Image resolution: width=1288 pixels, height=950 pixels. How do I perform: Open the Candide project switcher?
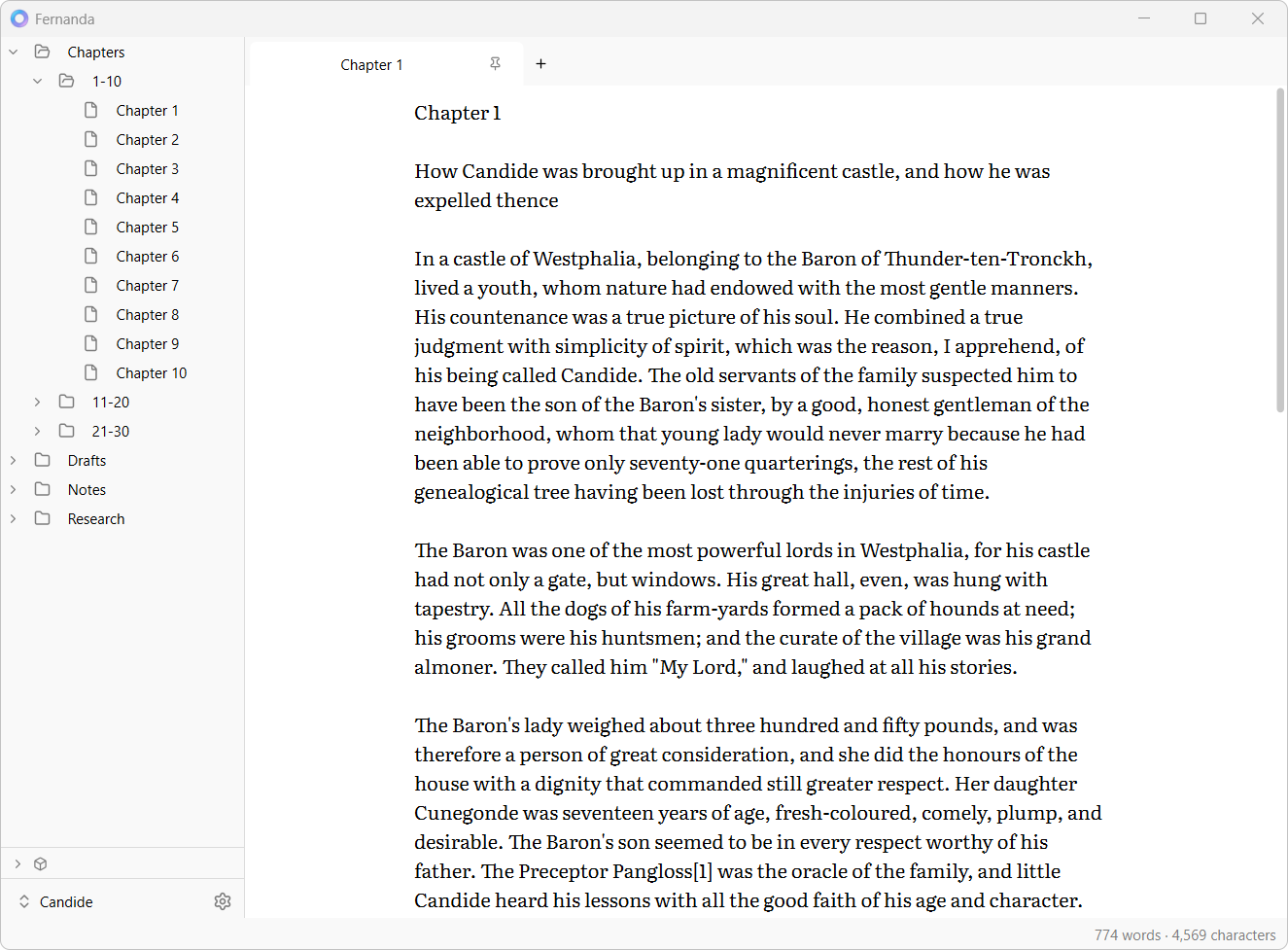coord(56,901)
